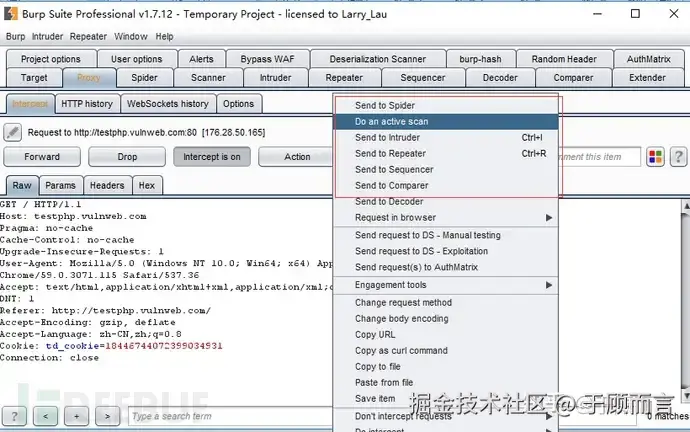Image resolution: width=690 pixels, height=432 pixels.
Task: Open the AuthMatrix tab
Action: click(x=649, y=59)
